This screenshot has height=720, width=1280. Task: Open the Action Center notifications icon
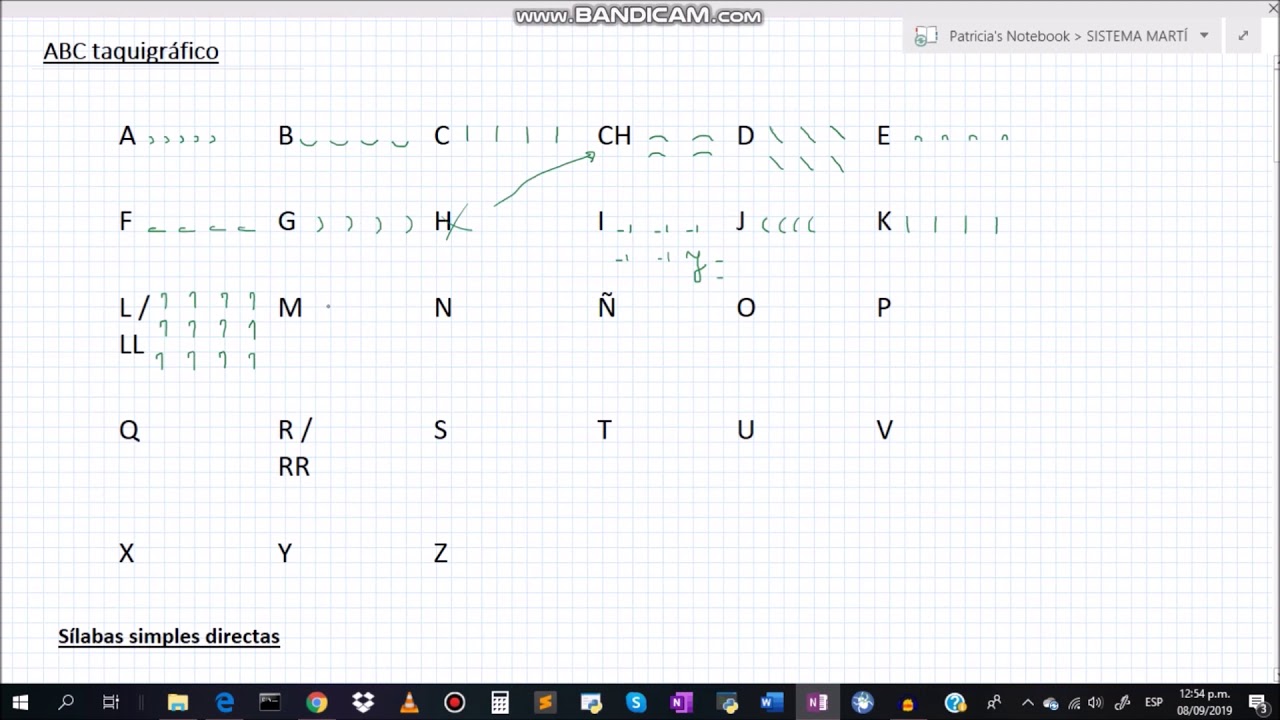tap(1258, 703)
